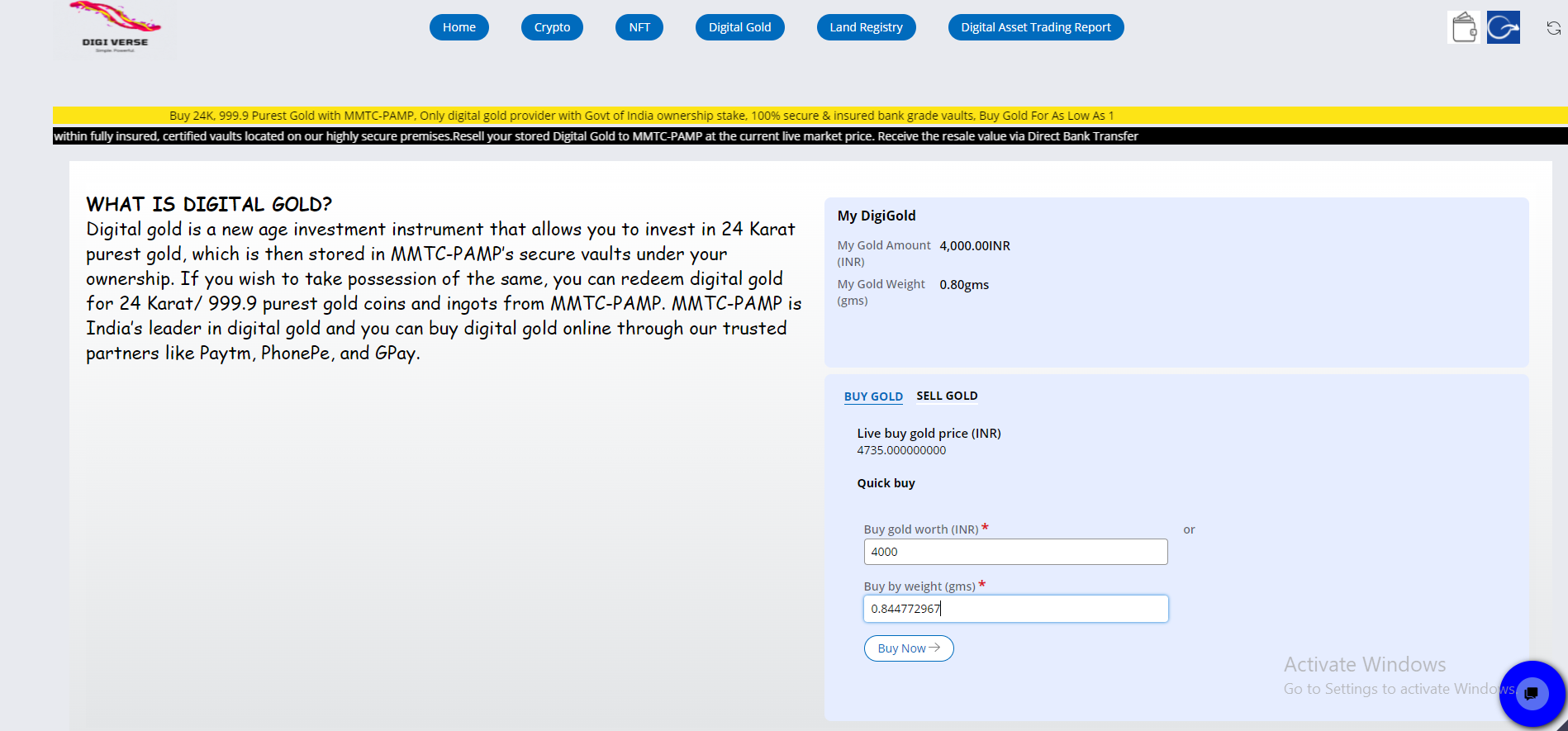Screen dimensions: 1568x731
Task: Navigate to Land Registry
Action: [866, 27]
